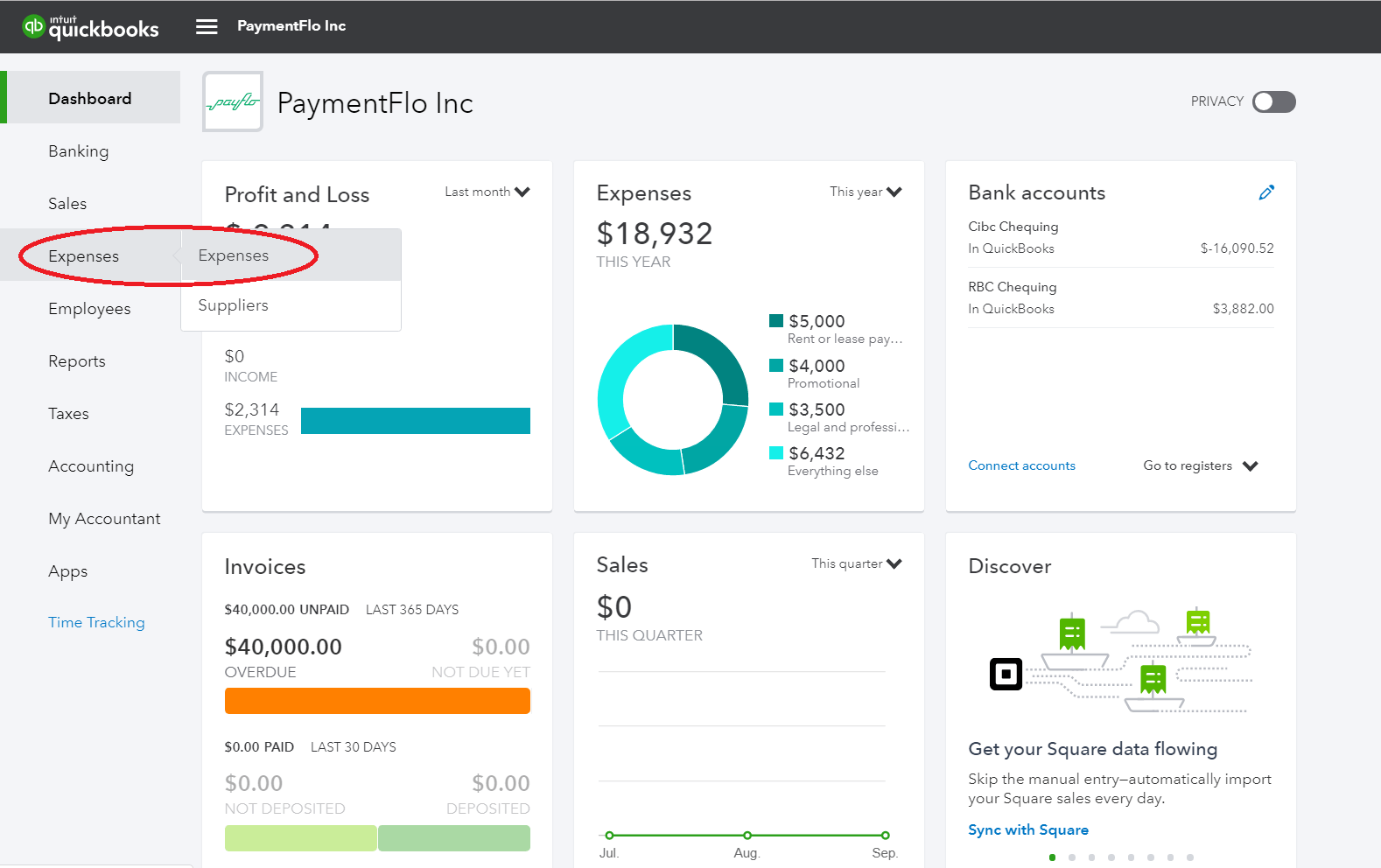Click the teal expenses bar in Profit and Loss
This screenshot has width=1381, height=868.
coord(416,421)
